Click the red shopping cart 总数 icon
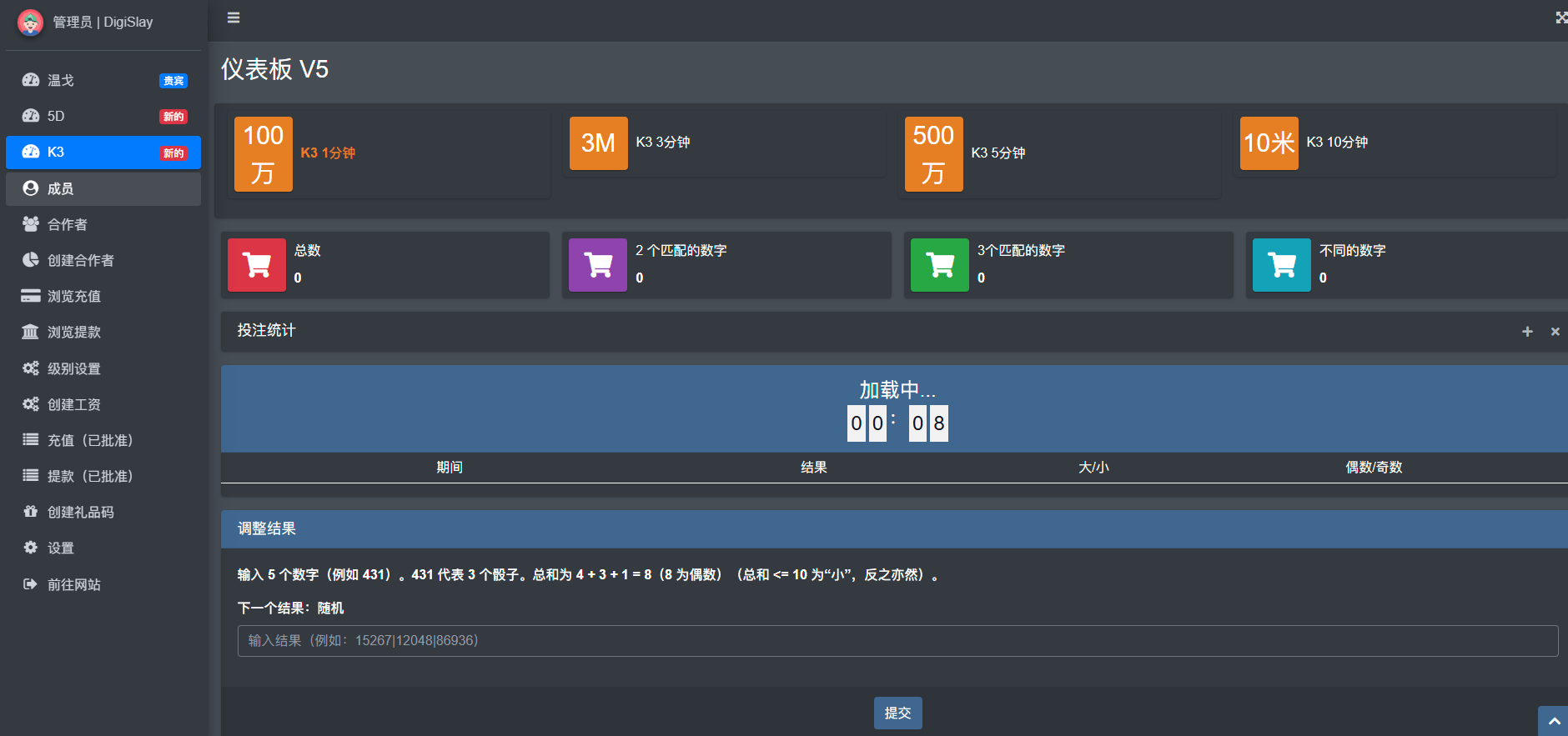This screenshot has height=736, width=1568. [x=257, y=265]
